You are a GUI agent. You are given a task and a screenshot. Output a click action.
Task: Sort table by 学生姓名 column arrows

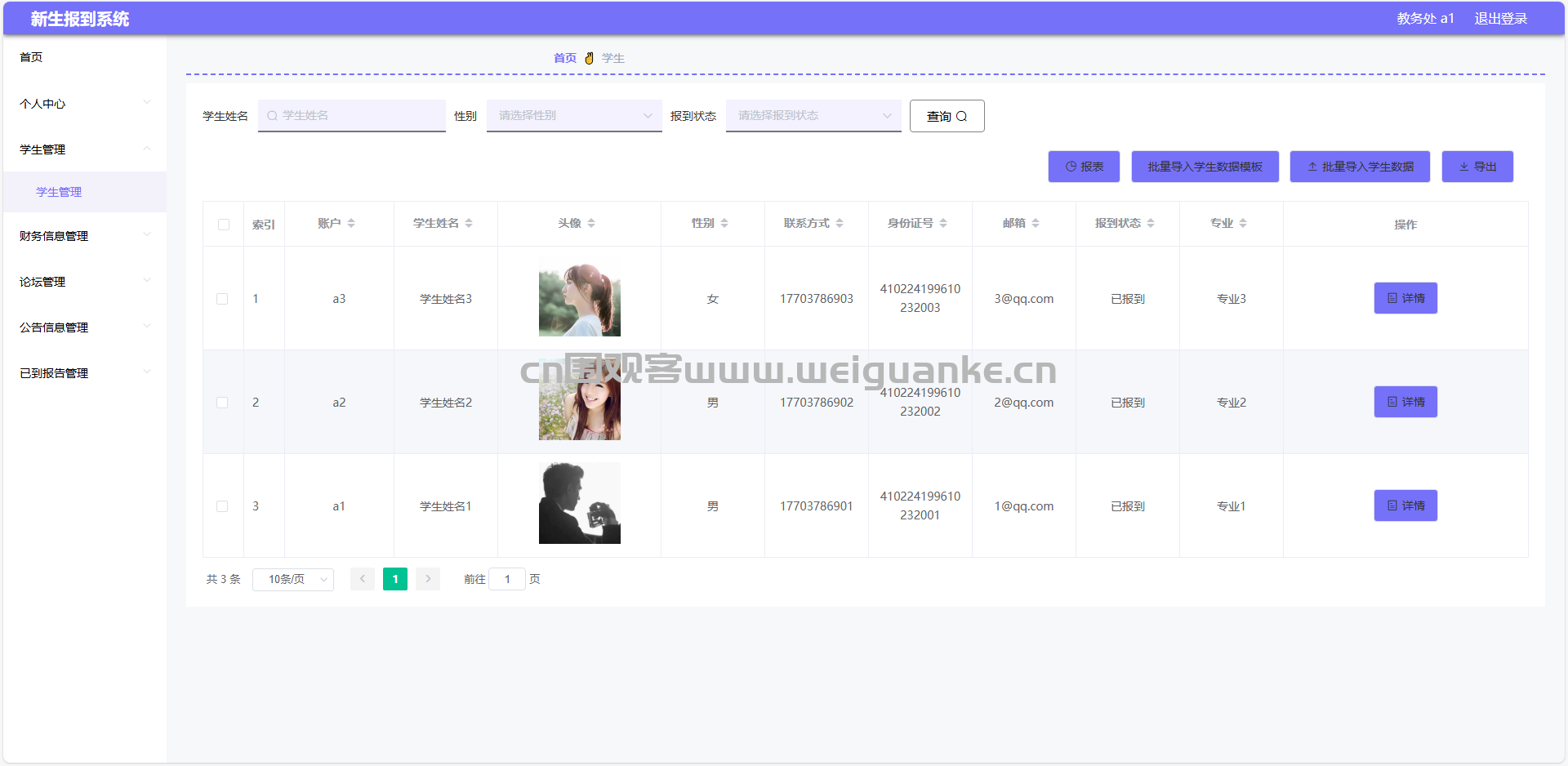469,223
